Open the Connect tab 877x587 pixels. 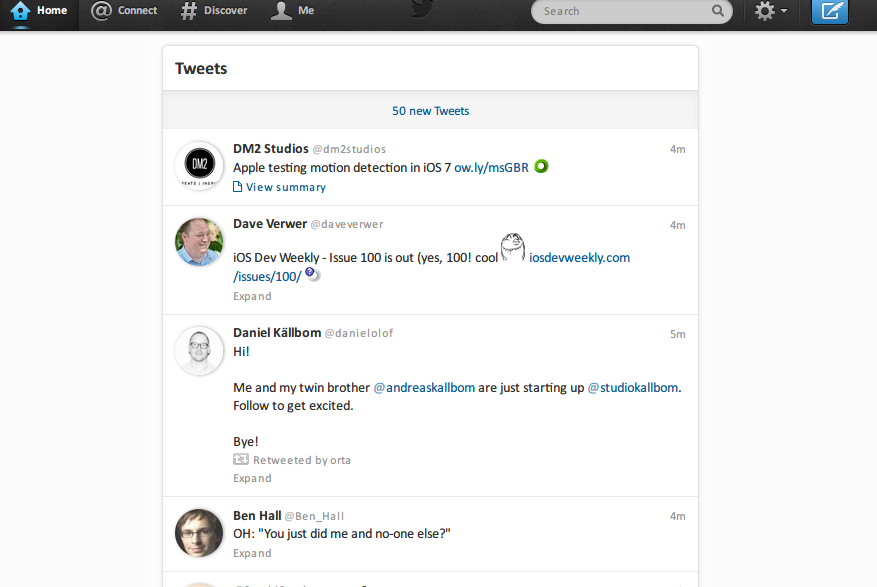point(124,11)
